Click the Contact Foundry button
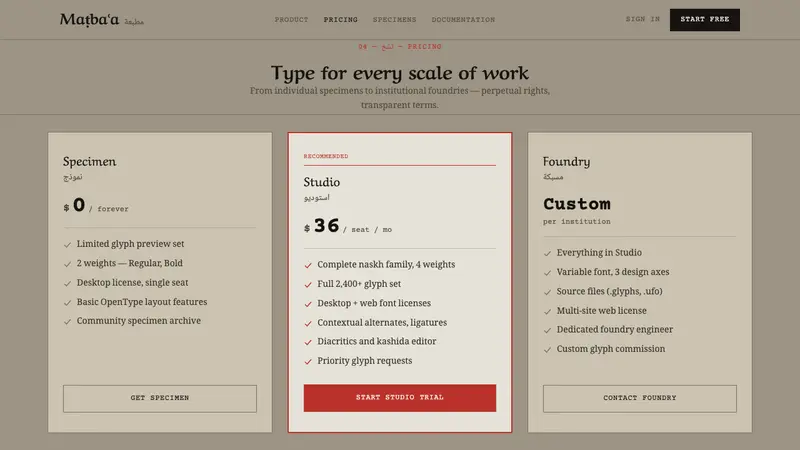The image size is (800, 450). 639,398
